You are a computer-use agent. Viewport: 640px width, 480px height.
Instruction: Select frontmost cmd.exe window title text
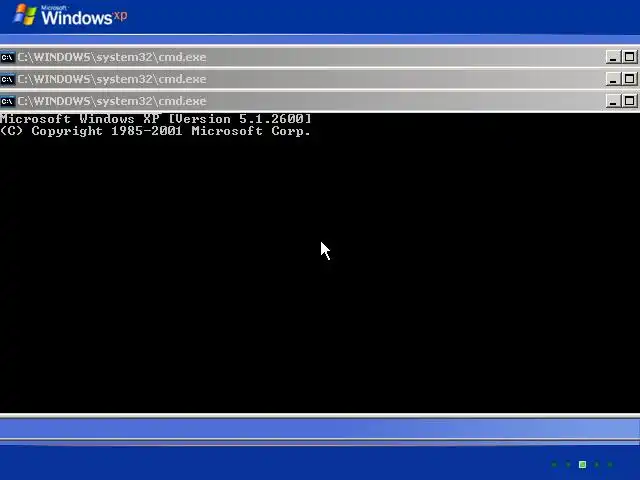point(112,101)
